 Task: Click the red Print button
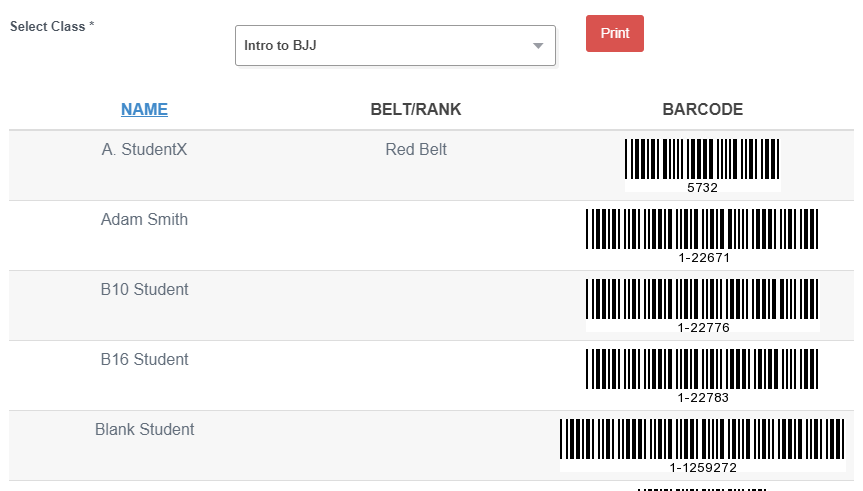tap(614, 34)
